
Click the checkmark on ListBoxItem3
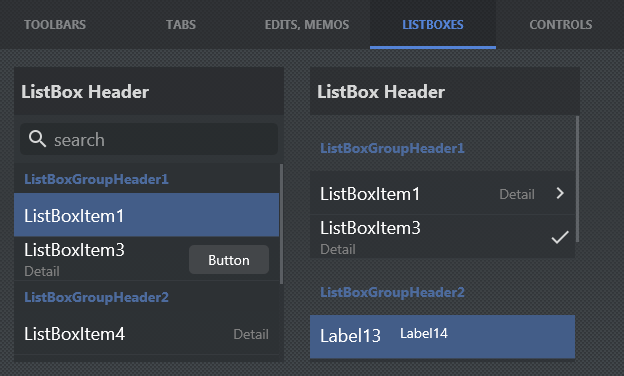(560, 237)
